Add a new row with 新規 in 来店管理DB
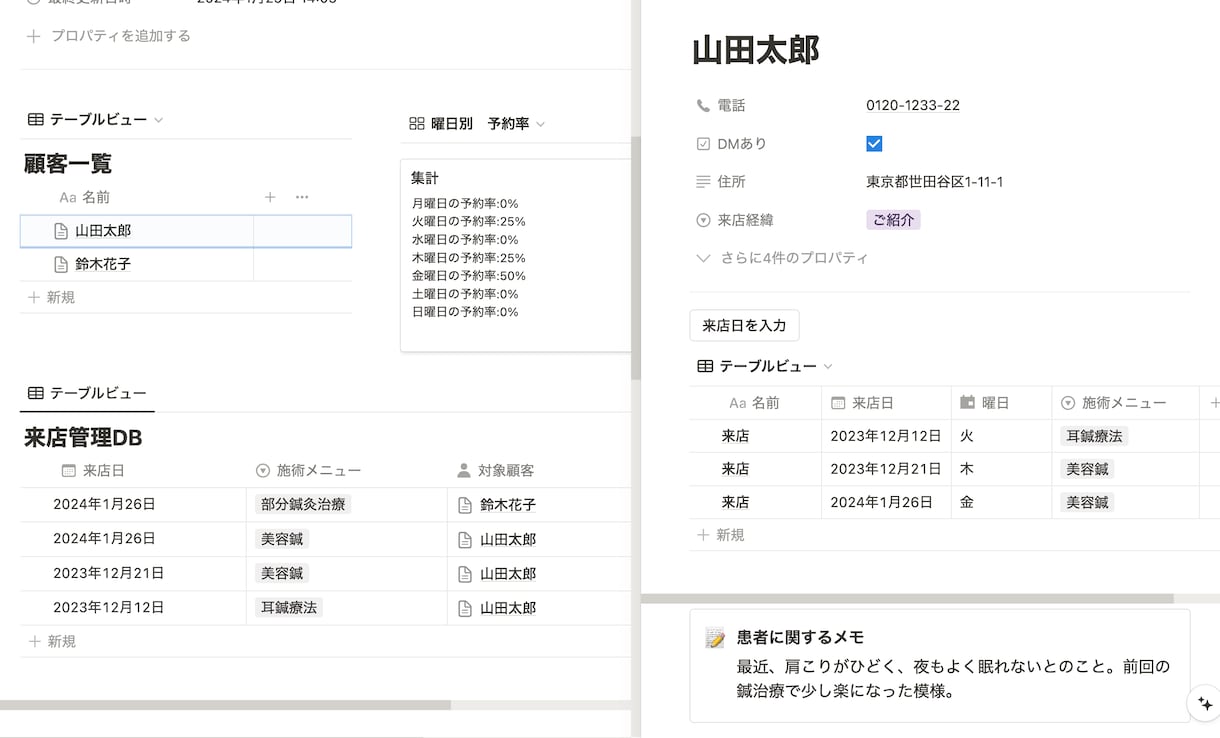1220x738 pixels. click(x=51, y=641)
